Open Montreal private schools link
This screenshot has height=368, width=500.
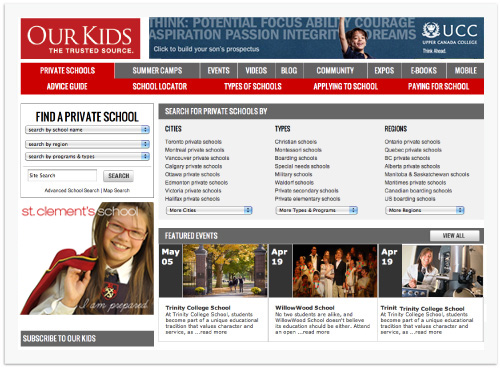[194, 150]
